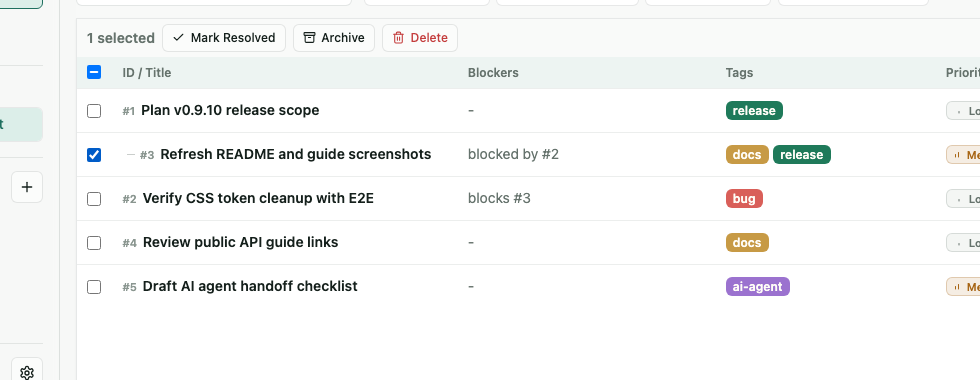The width and height of the screenshot is (980, 380).
Task: Click the priority badge on Draft AI agent row
Action: tap(963, 287)
